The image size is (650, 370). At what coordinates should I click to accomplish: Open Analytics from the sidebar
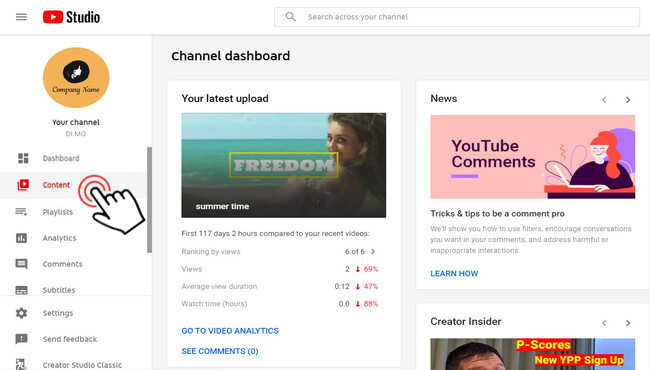[x=59, y=238]
